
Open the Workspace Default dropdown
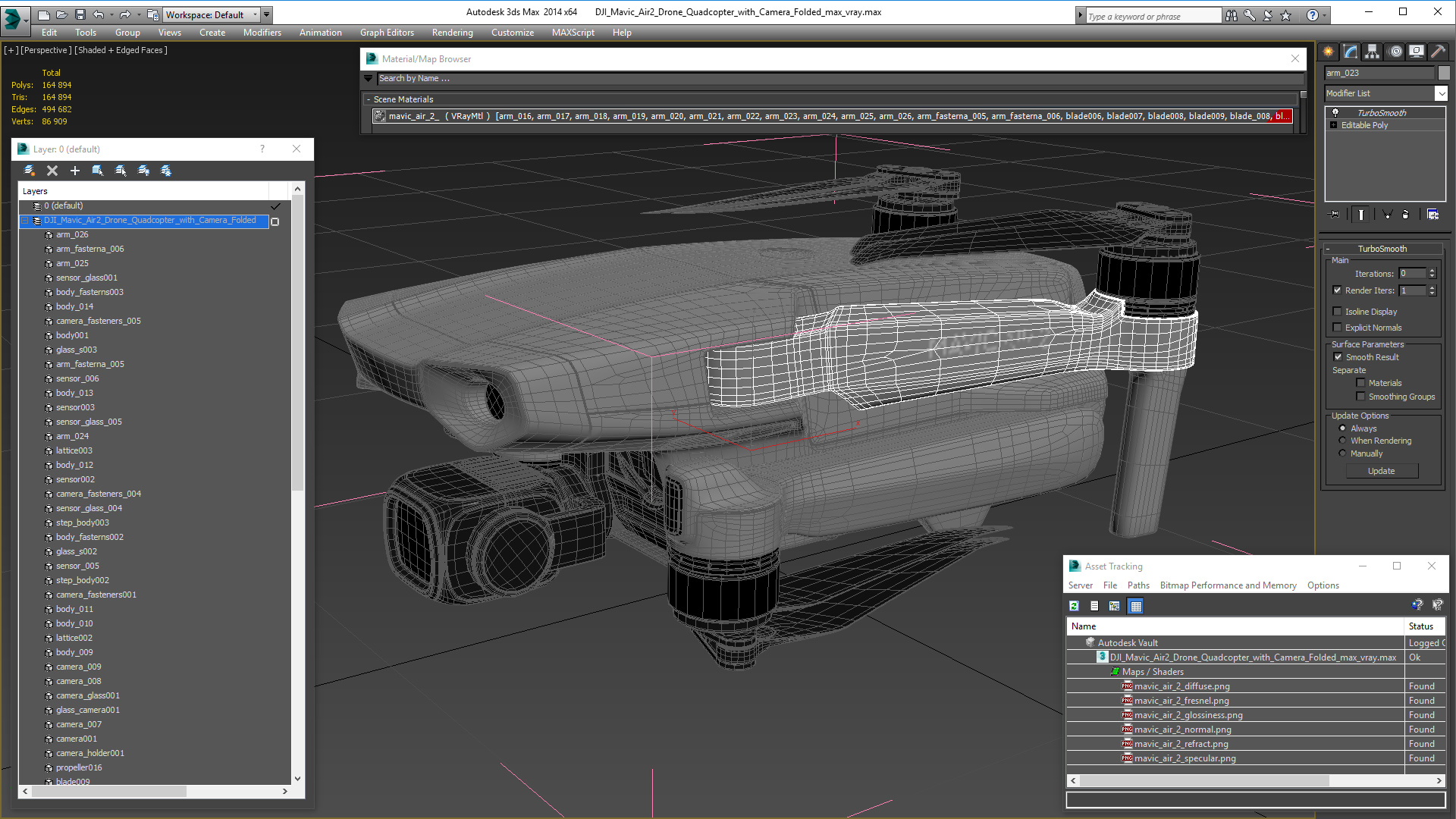[212, 14]
